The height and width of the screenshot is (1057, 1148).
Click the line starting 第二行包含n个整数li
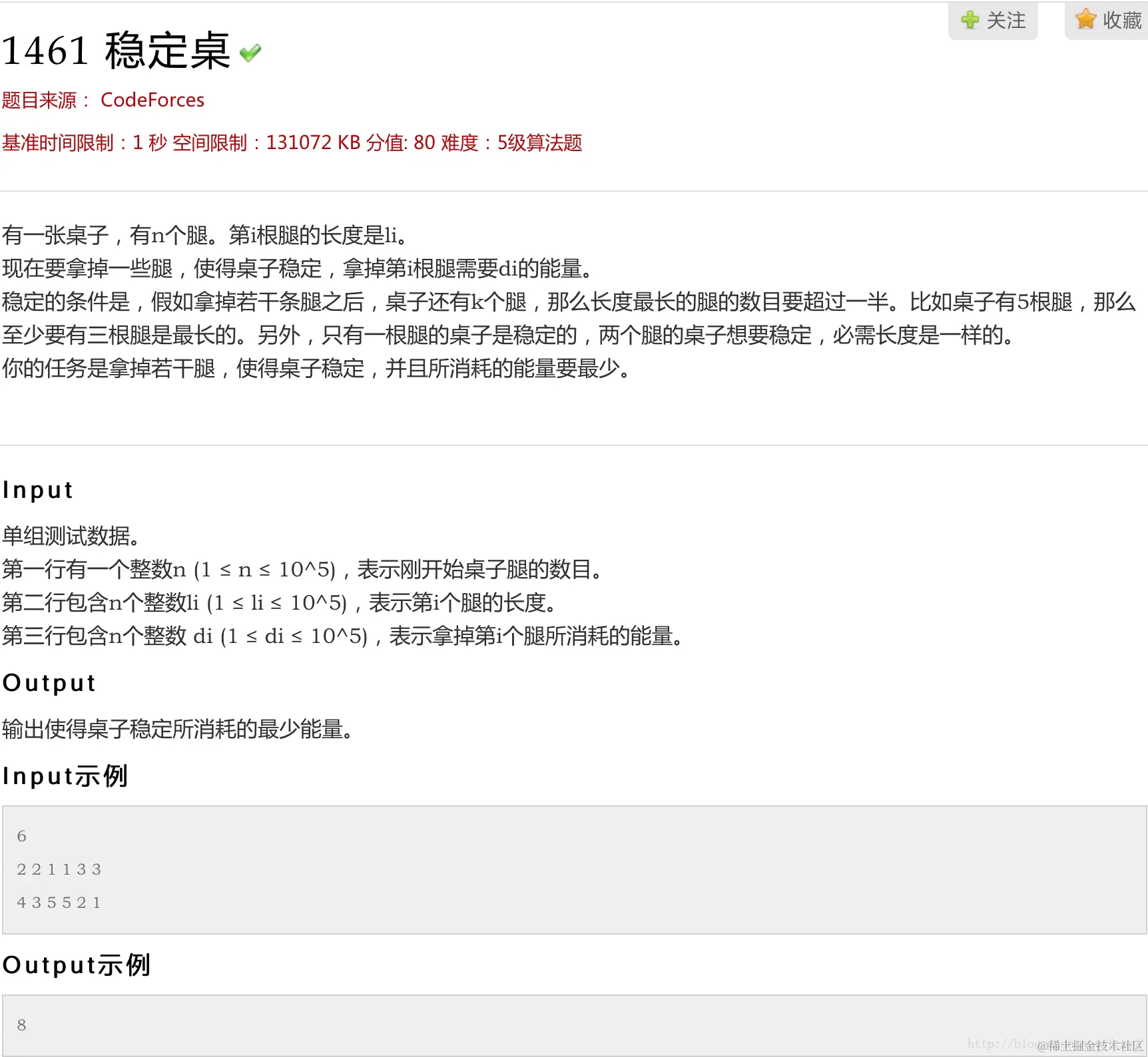279,602
